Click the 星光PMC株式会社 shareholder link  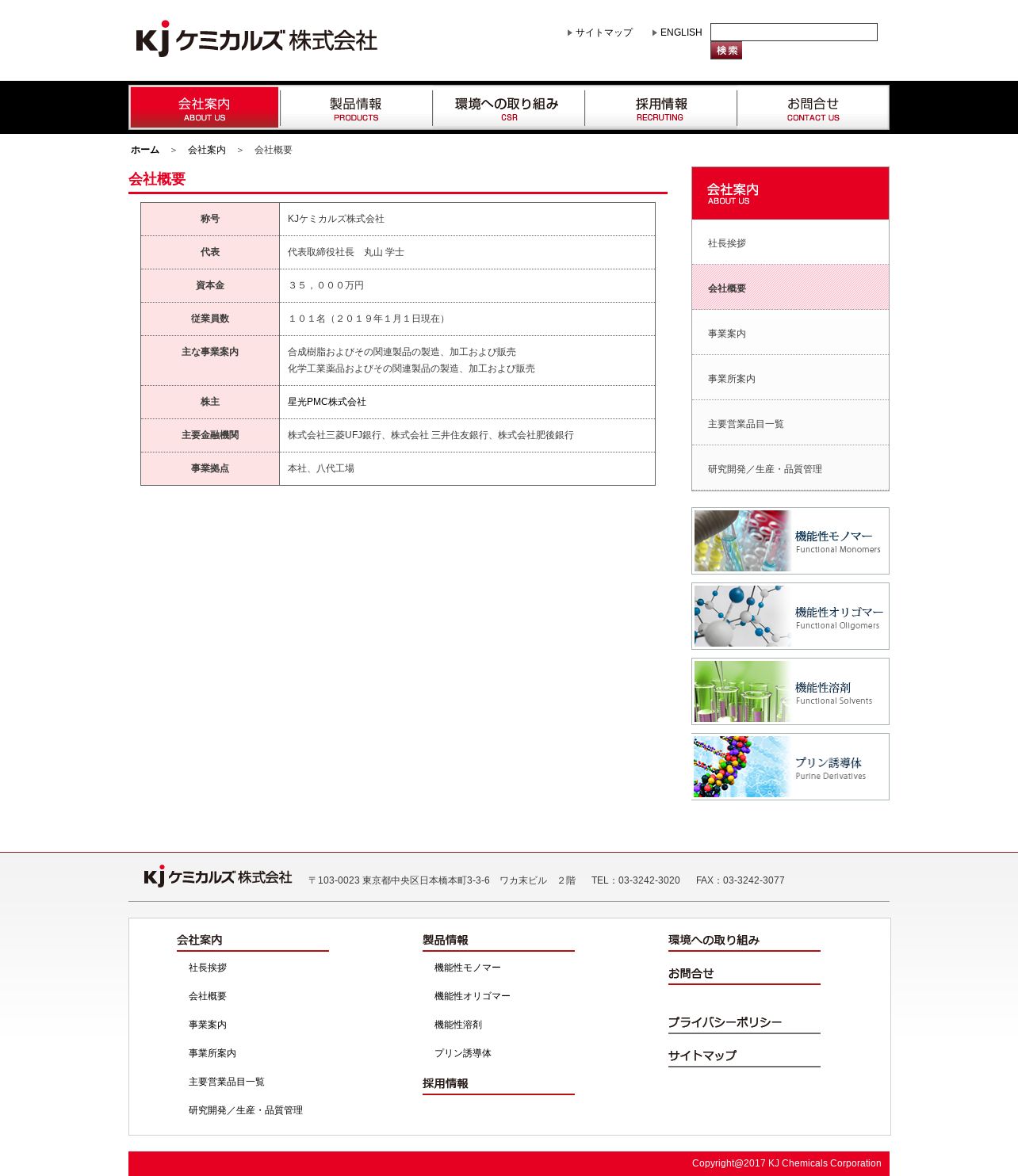pos(327,402)
